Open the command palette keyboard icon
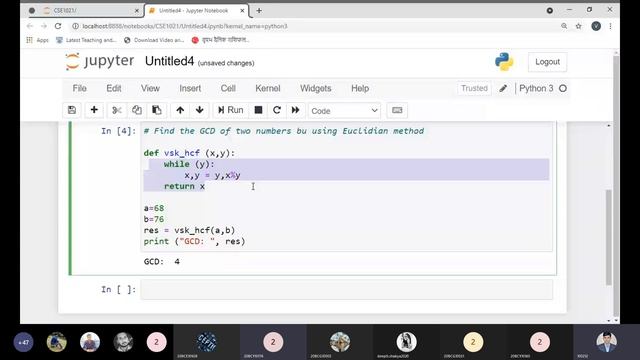The height and width of the screenshot is (360, 640). pyautogui.click(x=397, y=110)
